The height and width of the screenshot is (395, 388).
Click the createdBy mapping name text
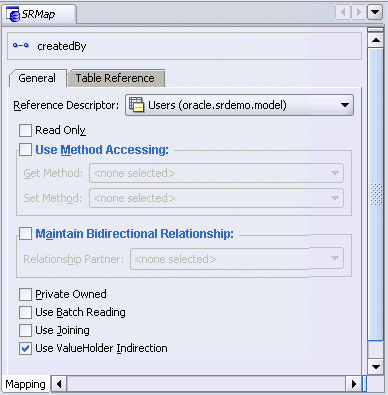[x=62, y=46]
